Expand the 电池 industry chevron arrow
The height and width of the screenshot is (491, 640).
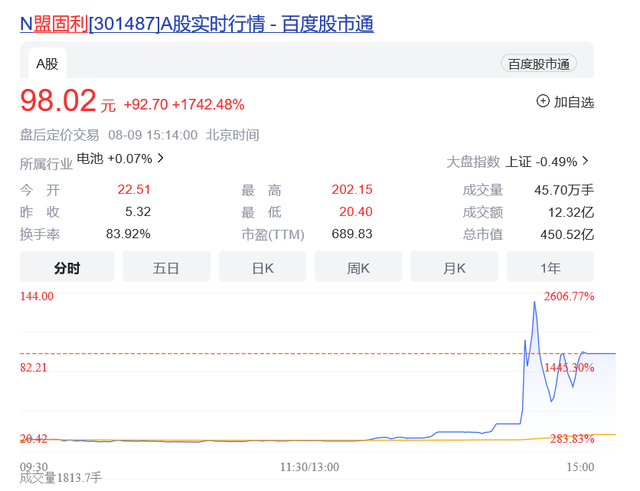160,158
